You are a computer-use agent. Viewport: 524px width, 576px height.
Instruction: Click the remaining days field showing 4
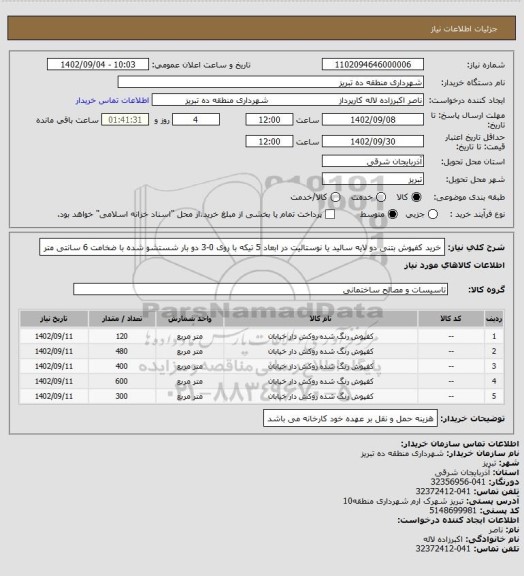click(x=196, y=120)
